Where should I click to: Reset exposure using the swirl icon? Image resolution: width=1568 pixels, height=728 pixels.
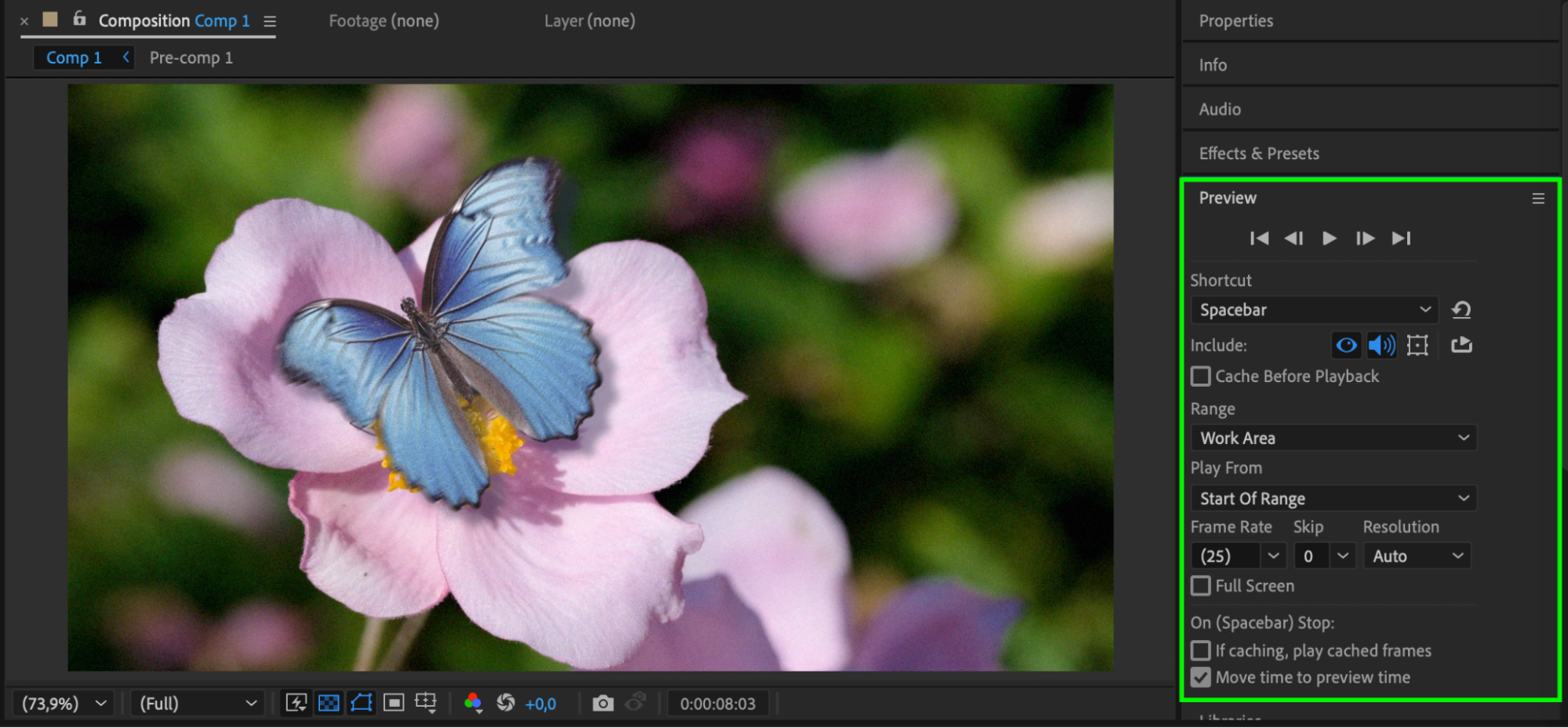tap(506, 704)
